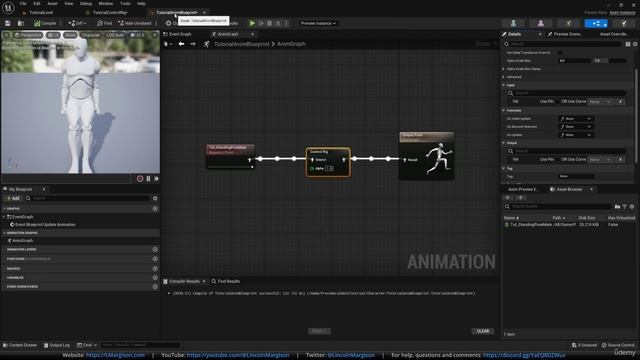Switch to the Event Graph tab
Screen dimensions: 640x360
(x=180, y=34)
